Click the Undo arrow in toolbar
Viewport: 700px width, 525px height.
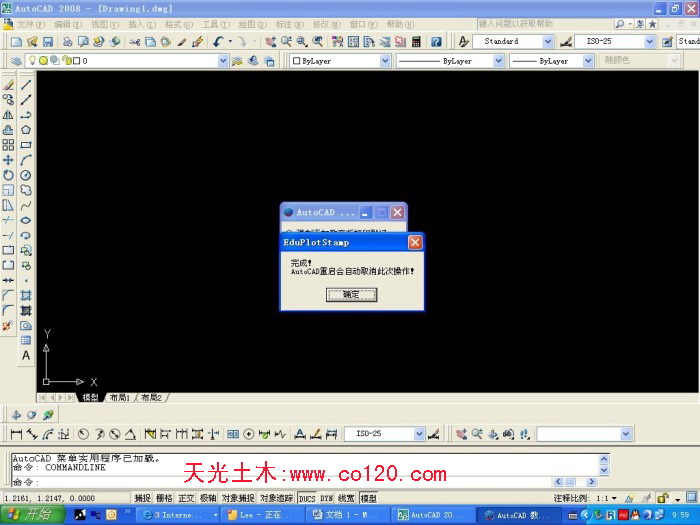[x=217, y=42]
